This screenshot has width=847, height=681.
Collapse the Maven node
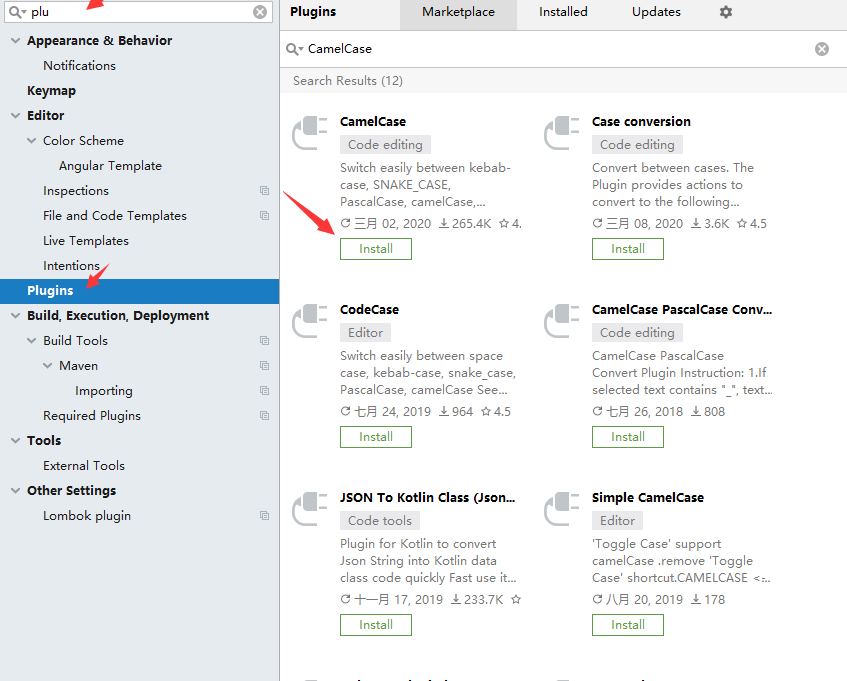(x=48, y=366)
